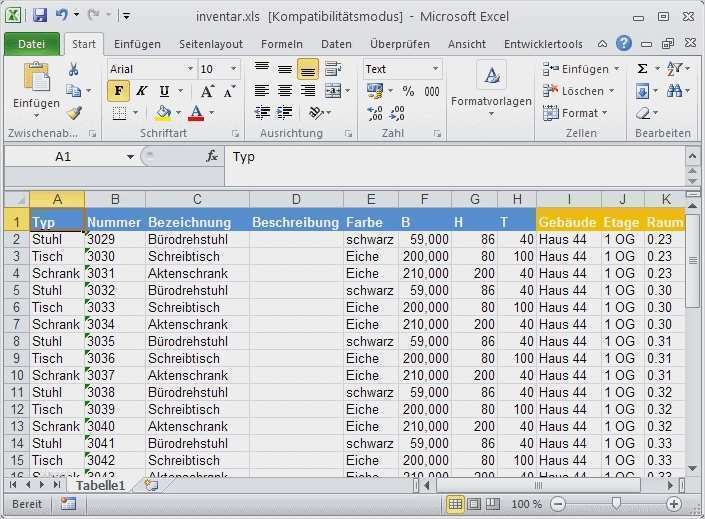Apply the yellow fill color bucket
This screenshot has width=705, height=519.
[x=163, y=113]
